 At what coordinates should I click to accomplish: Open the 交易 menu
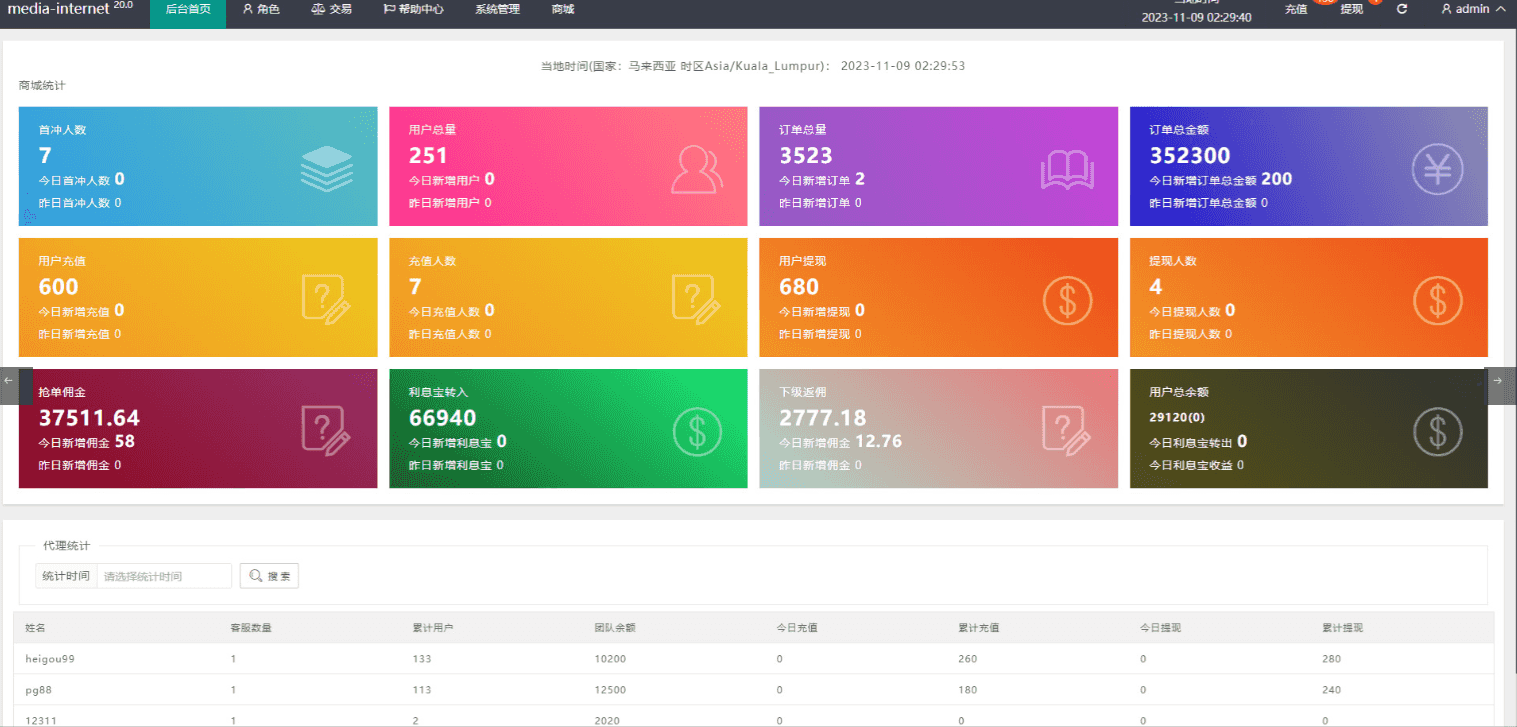[x=332, y=9]
